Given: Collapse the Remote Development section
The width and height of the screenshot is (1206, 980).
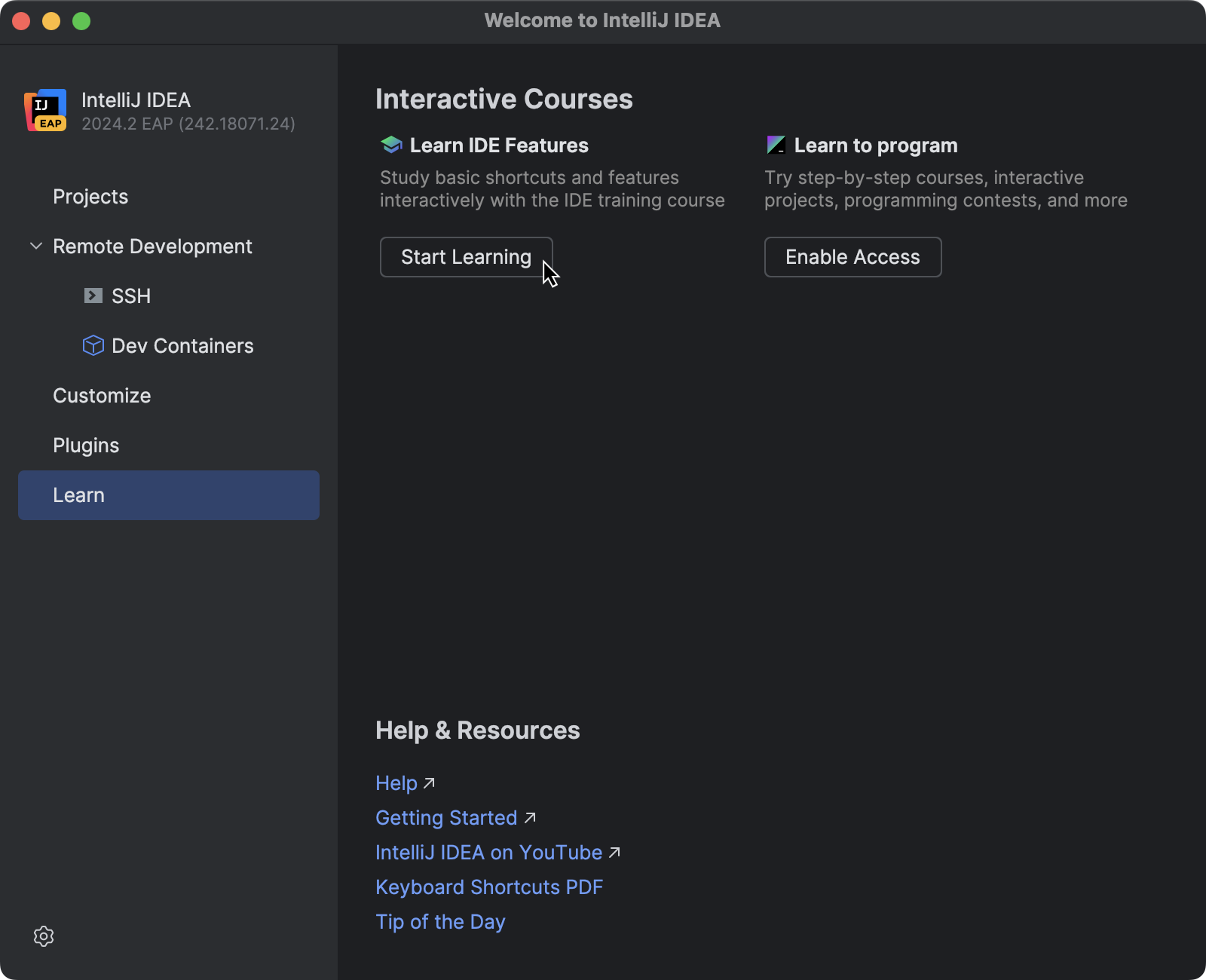Looking at the screenshot, I should [x=35, y=246].
